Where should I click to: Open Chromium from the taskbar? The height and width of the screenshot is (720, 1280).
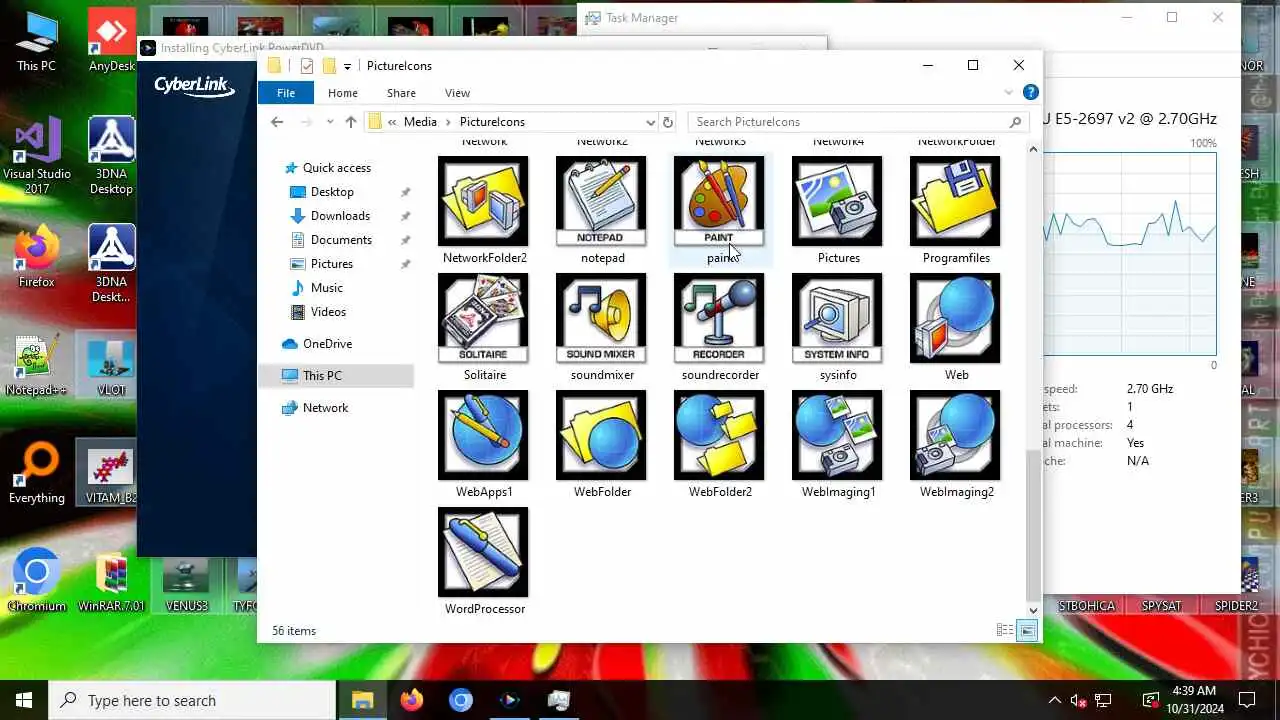tap(460, 700)
